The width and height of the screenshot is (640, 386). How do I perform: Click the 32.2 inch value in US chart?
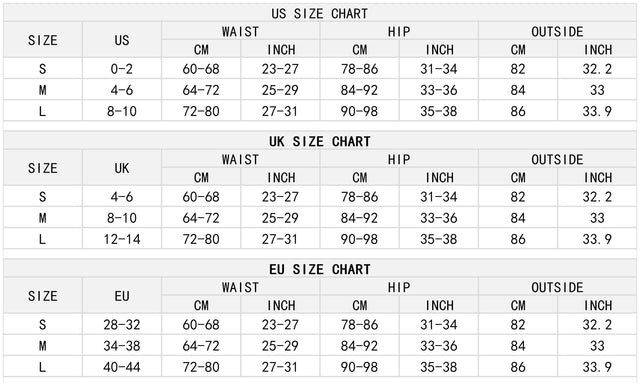(597, 69)
